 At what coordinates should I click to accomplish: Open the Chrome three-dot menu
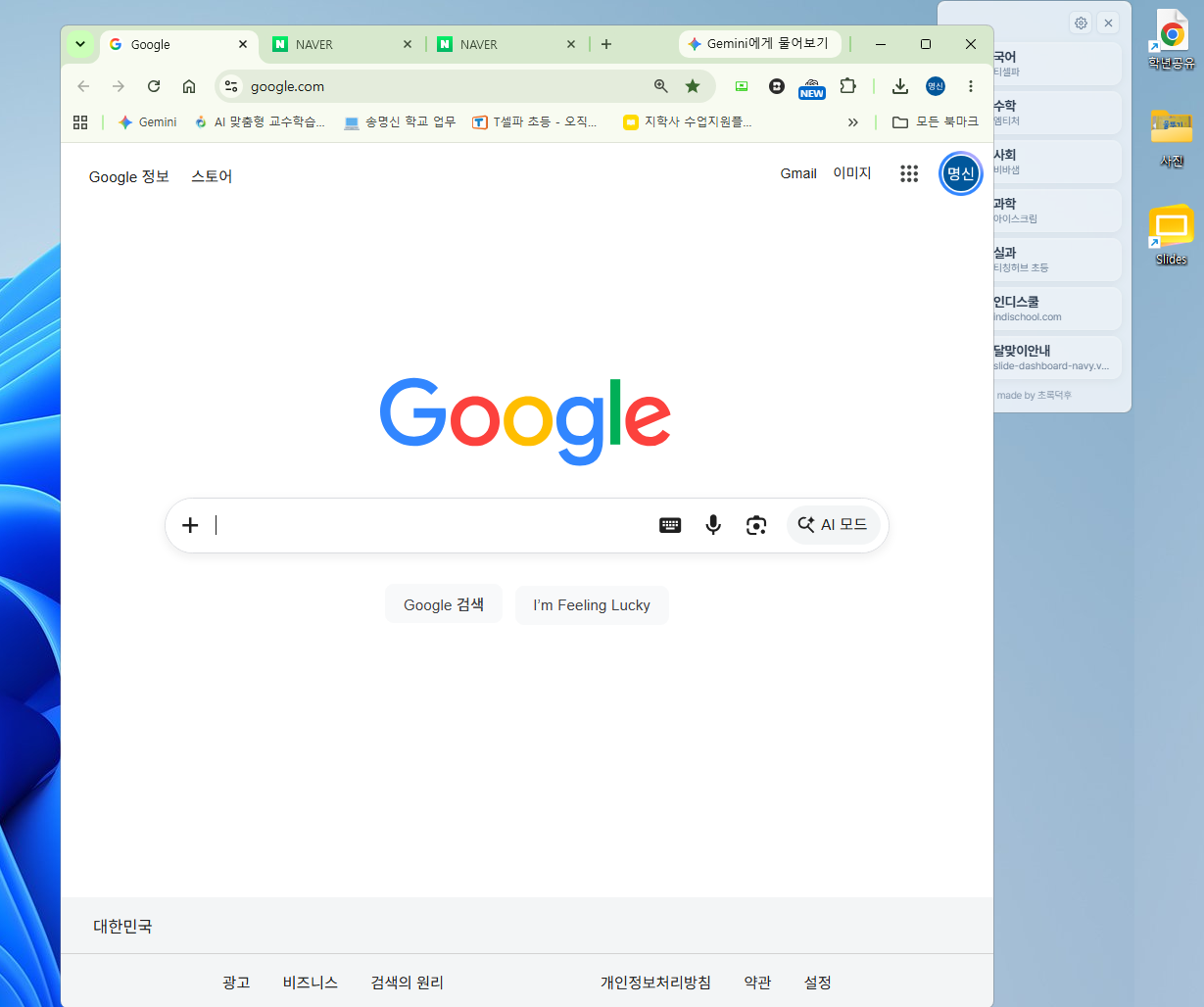click(x=971, y=86)
